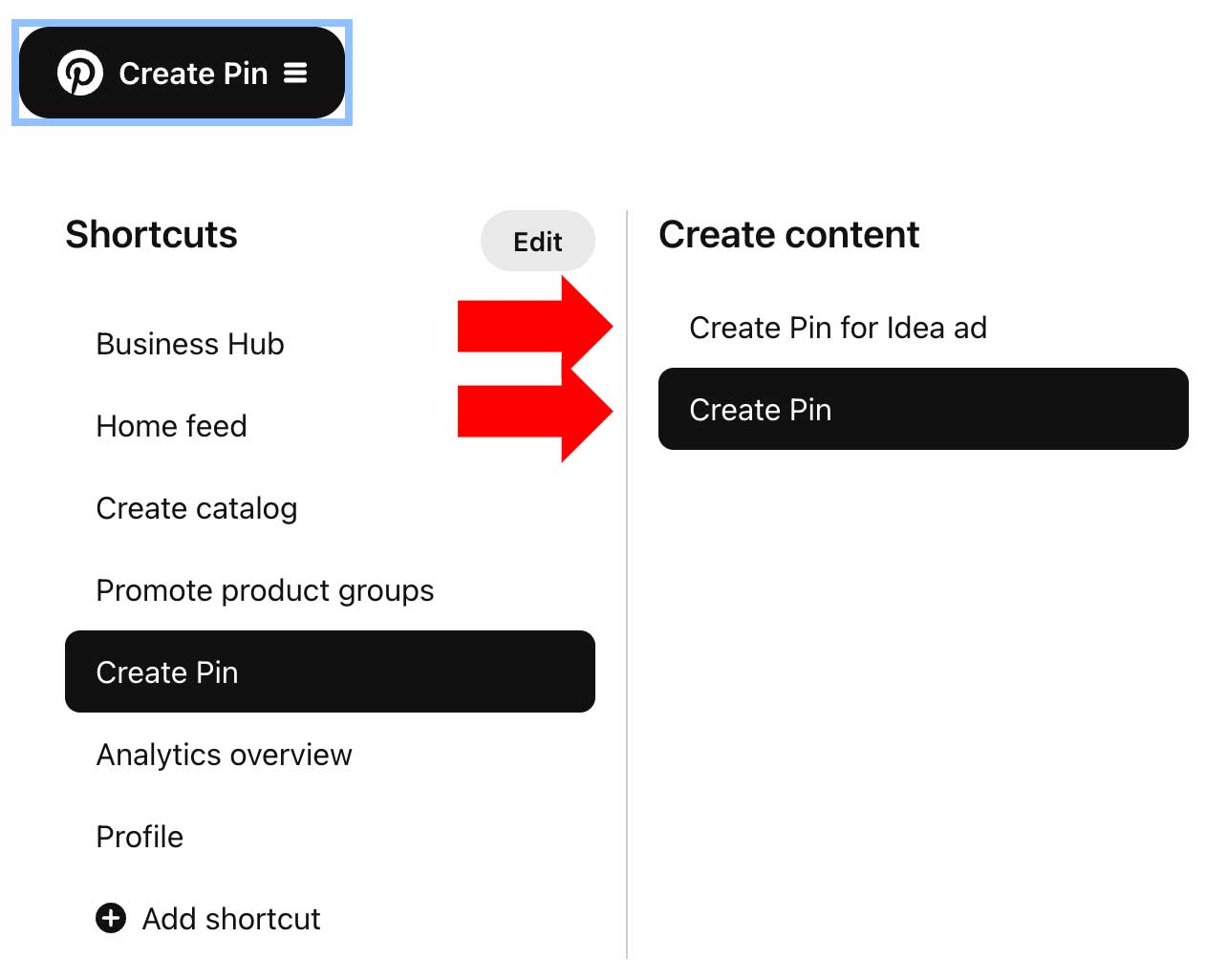Open the menu icon inside the Create Pin pill
This screenshot has height=980, width=1206.
click(x=298, y=72)
